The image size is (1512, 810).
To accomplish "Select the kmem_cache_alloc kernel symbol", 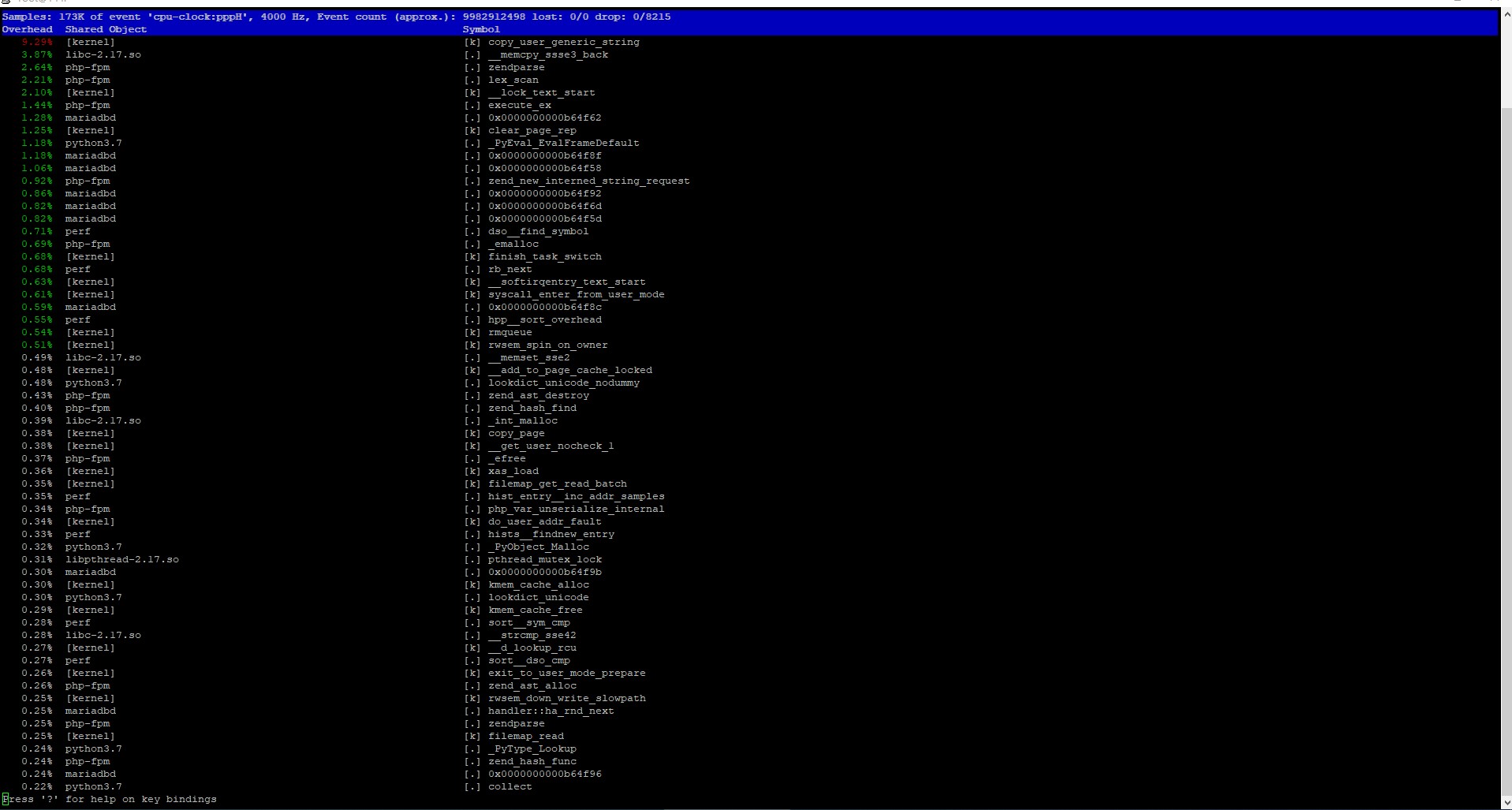I will (539, 584).
